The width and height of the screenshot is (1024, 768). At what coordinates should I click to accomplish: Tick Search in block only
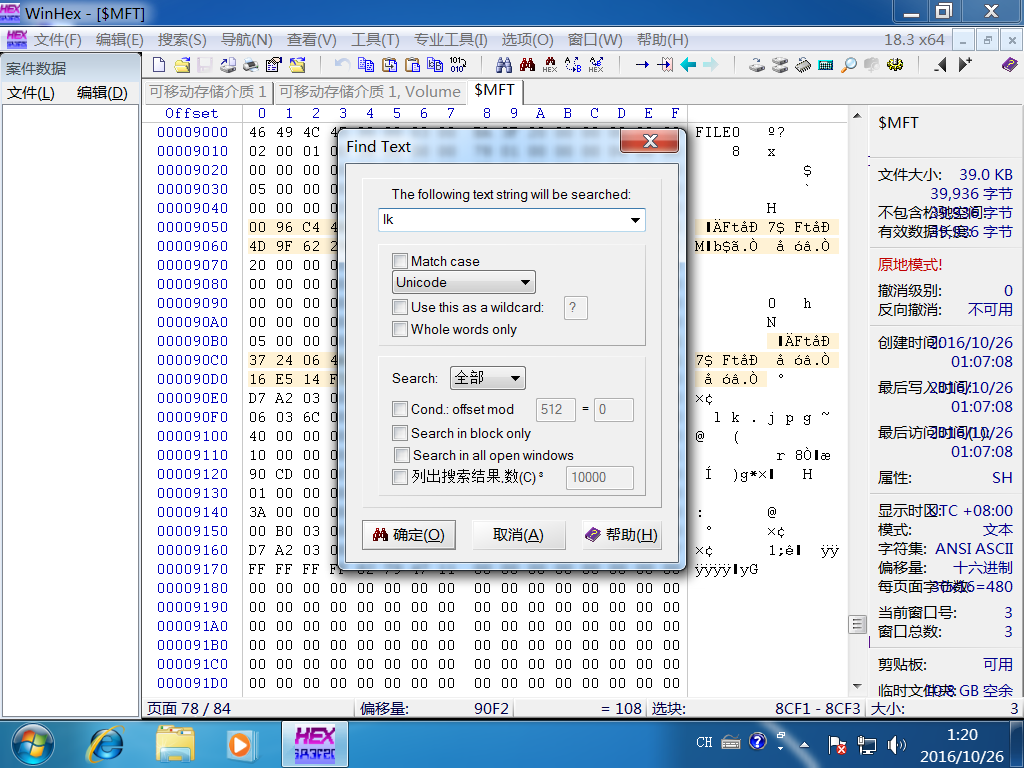pos(400,433)
